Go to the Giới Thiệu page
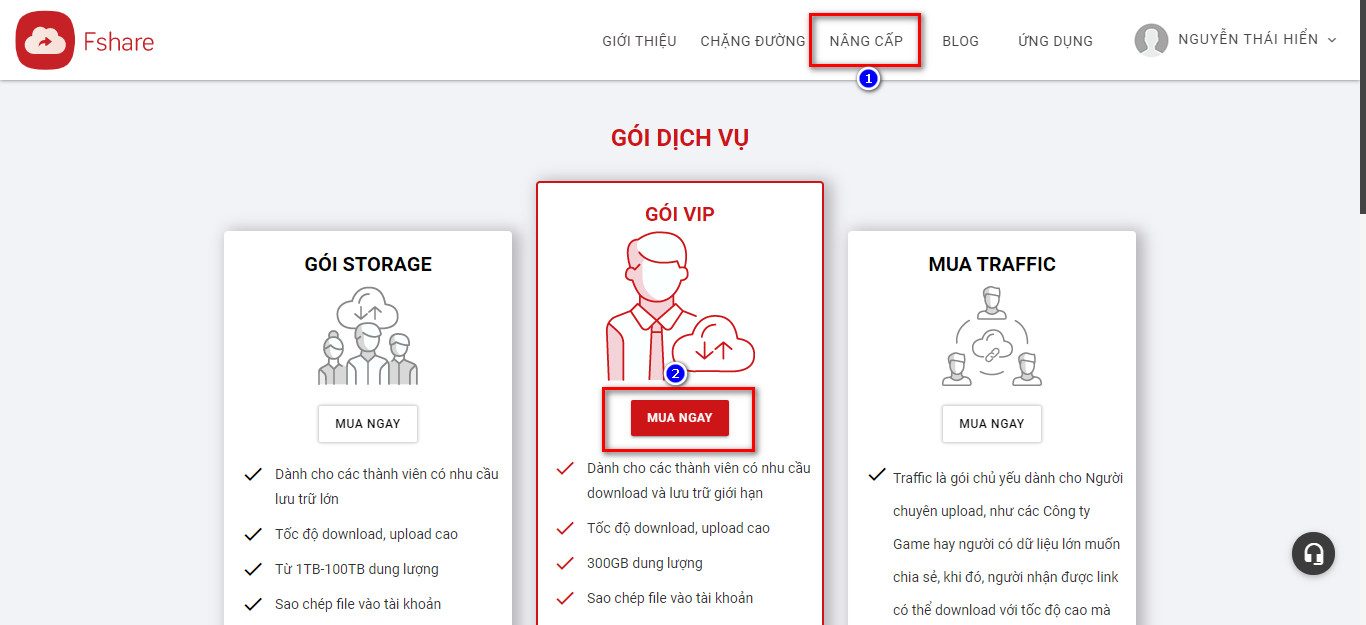This screenshot has width=1366, height=625. [639, 41]
